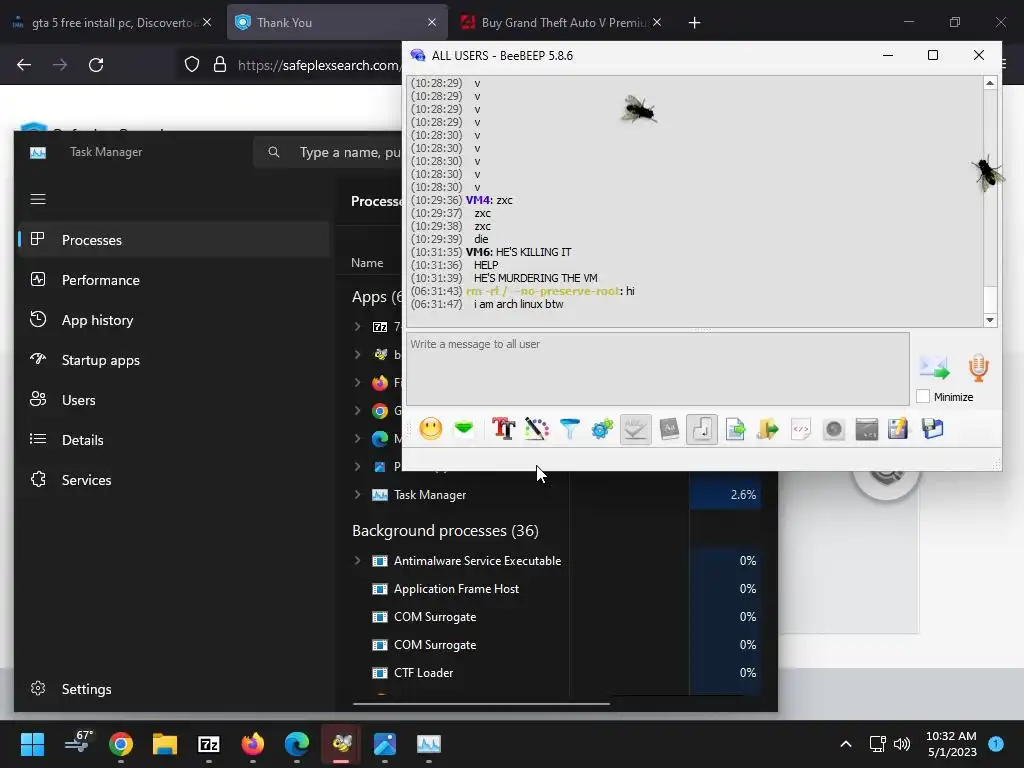
Task: Open the clock showing 10:32 AM
Action: pos(952,744)
